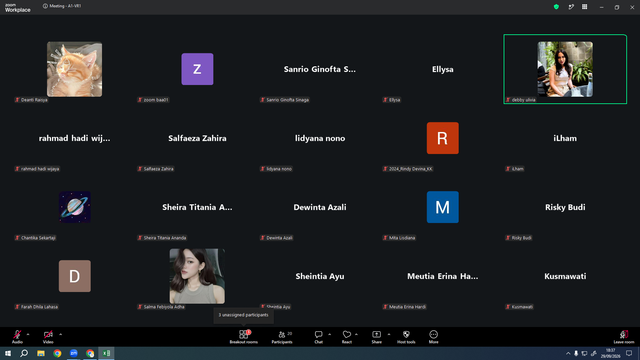The image size is (640, 360).
Task: Select the Ellysa participant tile name
Action: tap(442, 69)
